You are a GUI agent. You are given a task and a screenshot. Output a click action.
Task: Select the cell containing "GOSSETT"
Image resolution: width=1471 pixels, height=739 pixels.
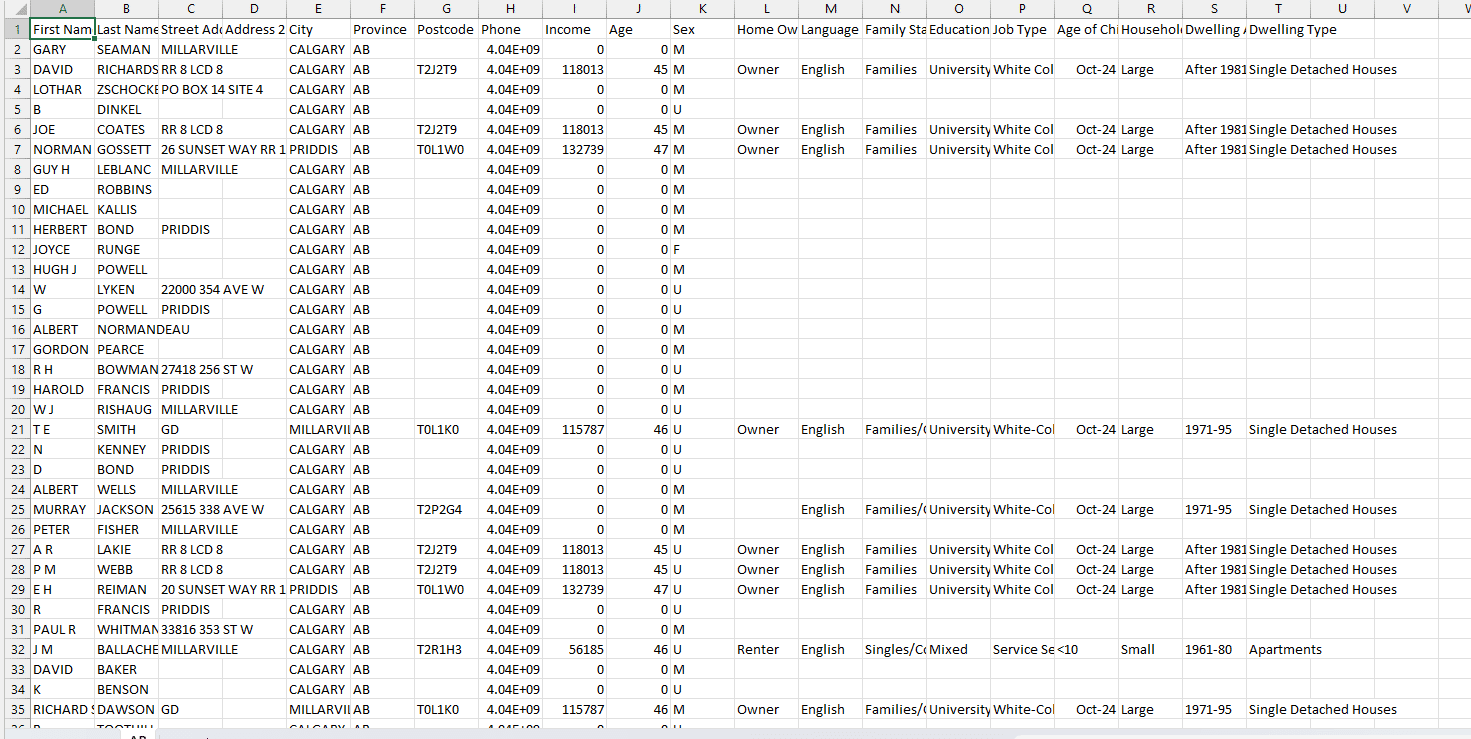(127, 149)
